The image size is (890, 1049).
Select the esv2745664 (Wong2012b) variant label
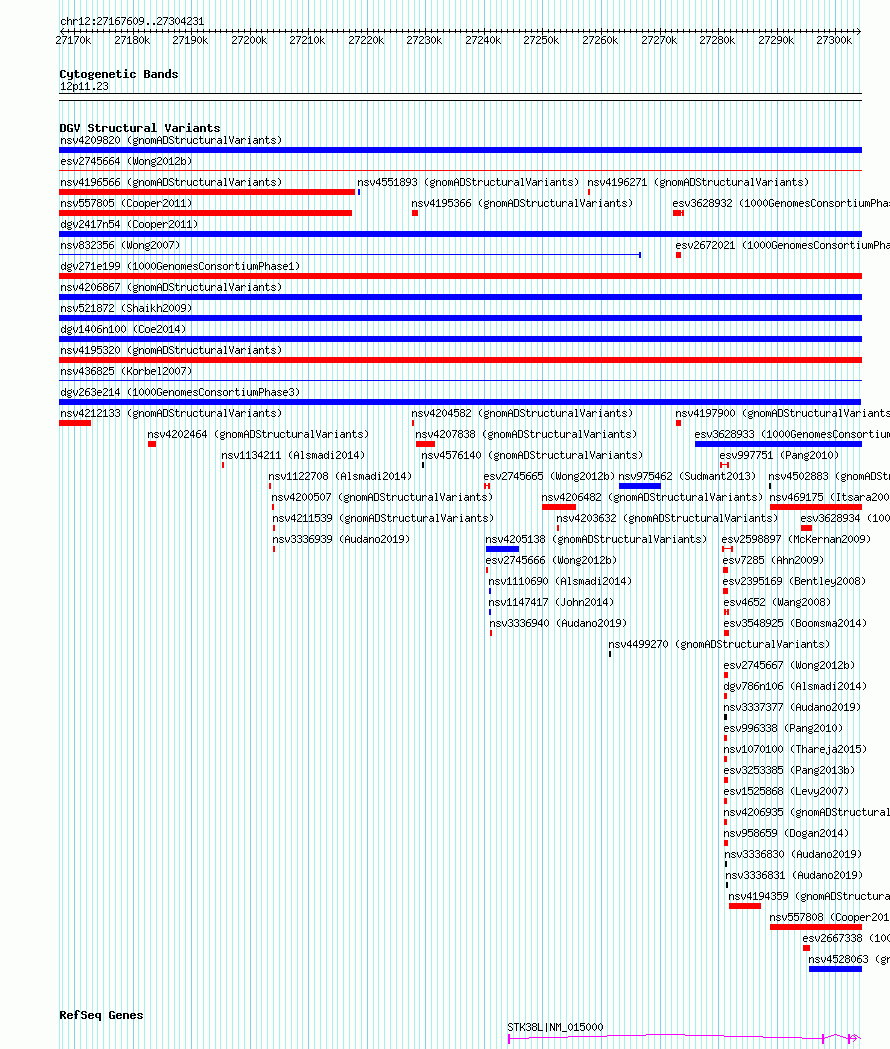[x=126, y=161]
